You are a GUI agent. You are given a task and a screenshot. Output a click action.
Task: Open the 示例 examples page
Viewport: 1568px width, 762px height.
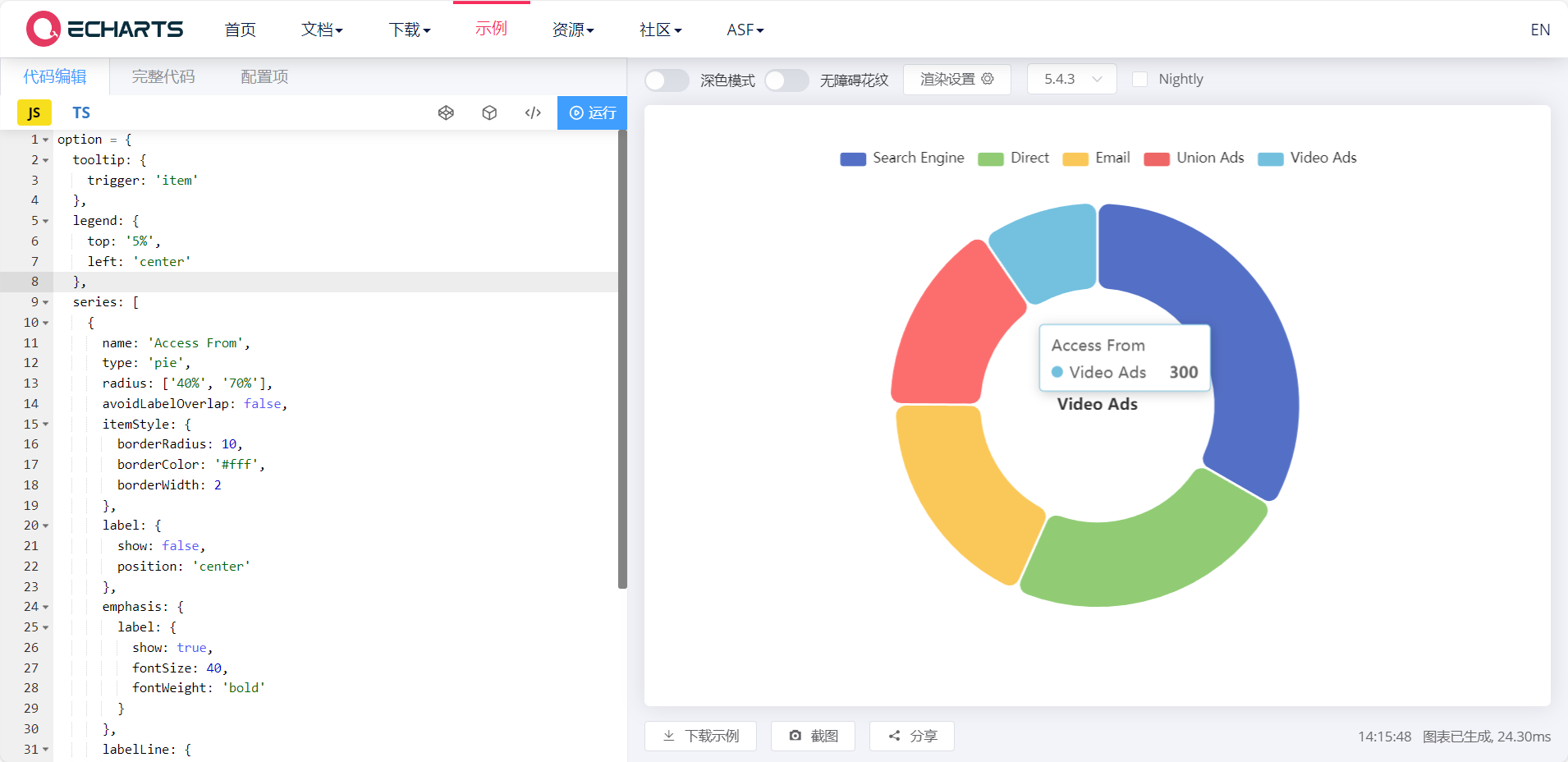click(491, 29)
